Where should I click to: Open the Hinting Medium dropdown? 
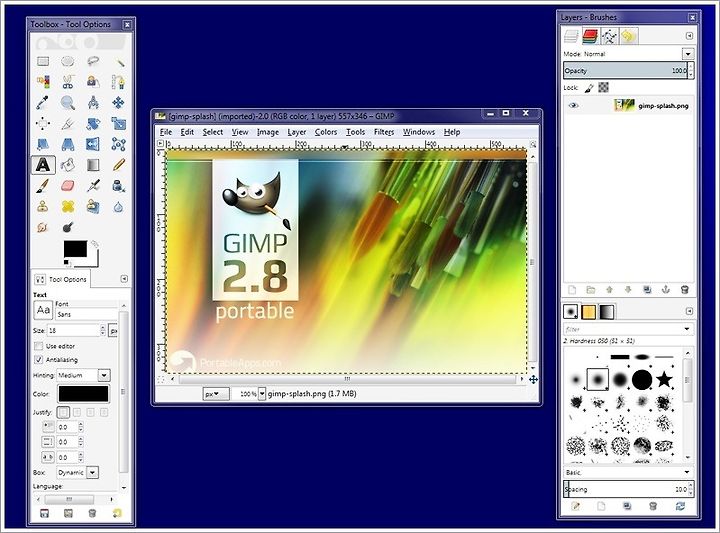104,375
